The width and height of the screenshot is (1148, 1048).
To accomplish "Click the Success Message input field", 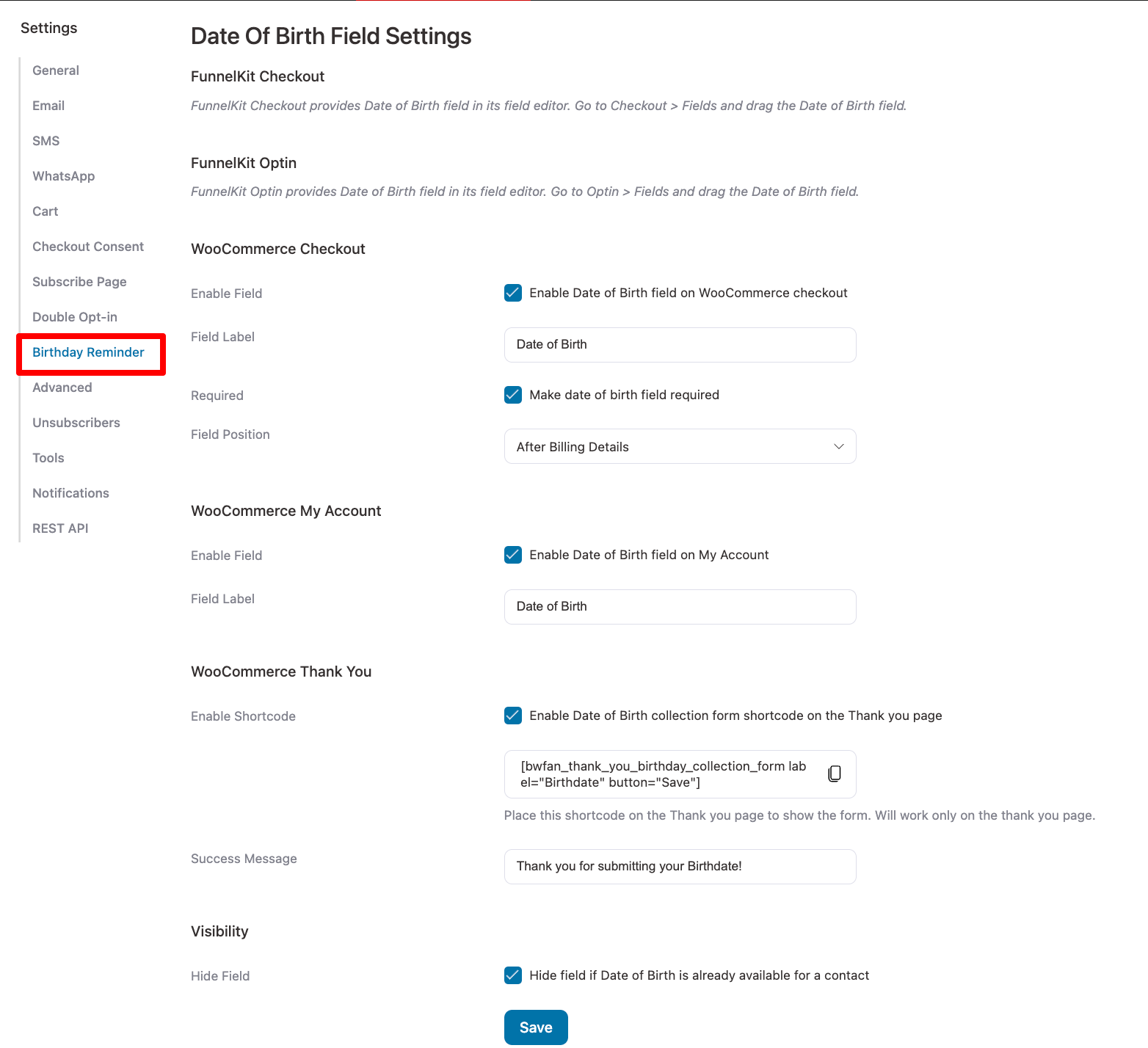I will click(x=680, y=867).
